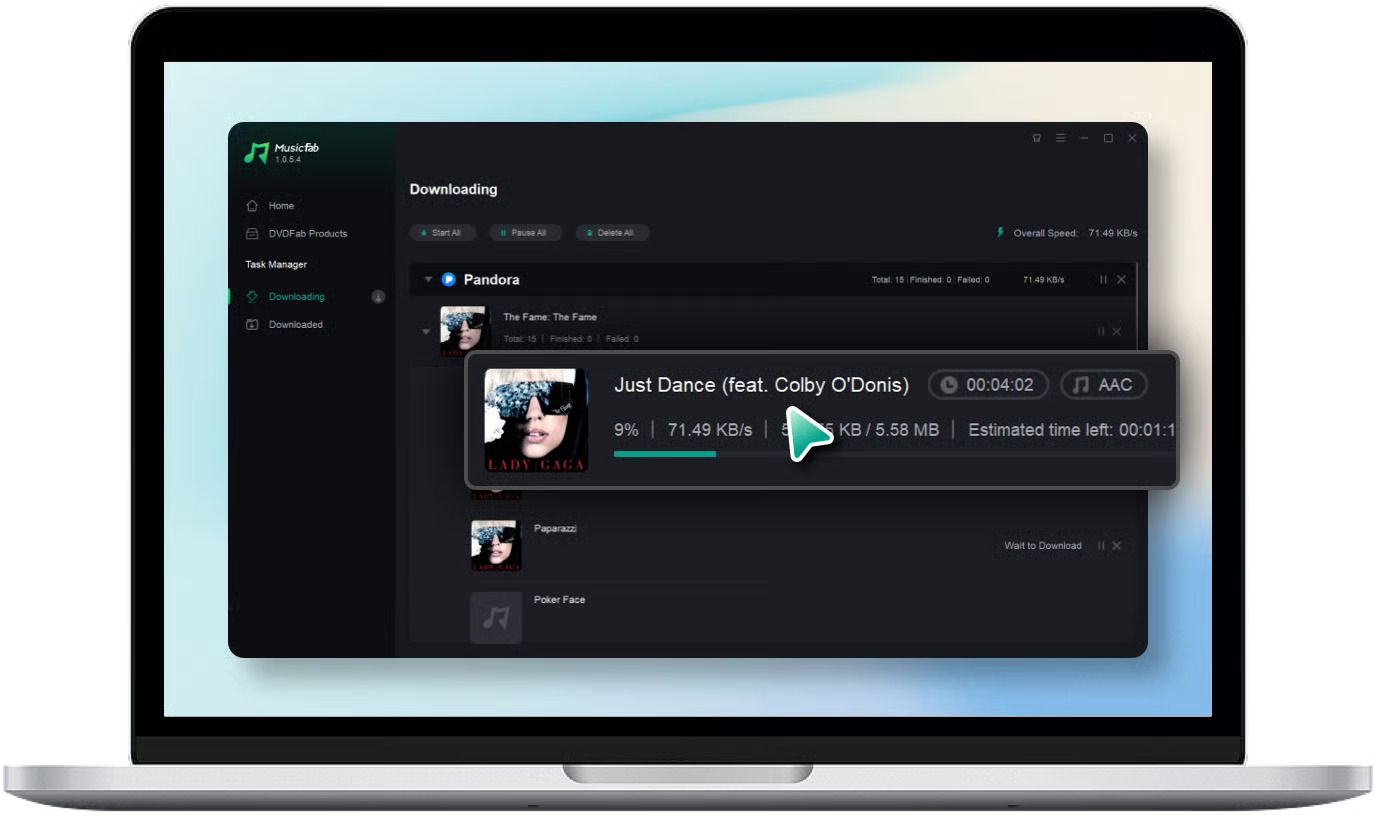Remove The Fame album with X
This screenshot has width=1376, height=820.
coord(1117,332)
